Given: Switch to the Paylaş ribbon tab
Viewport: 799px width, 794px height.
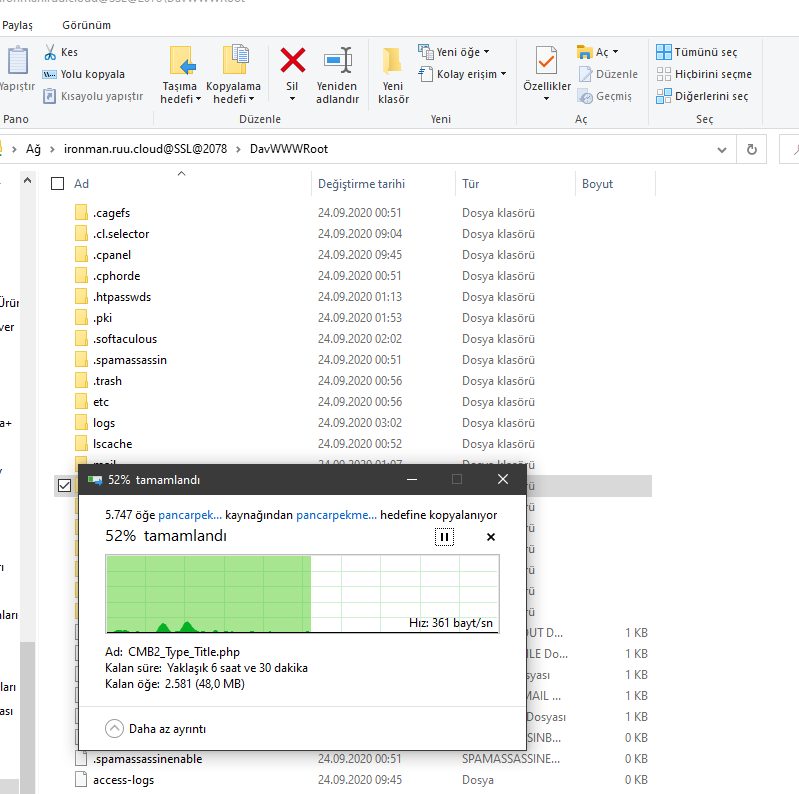Looking at the screenshot, I should point(17,25).
